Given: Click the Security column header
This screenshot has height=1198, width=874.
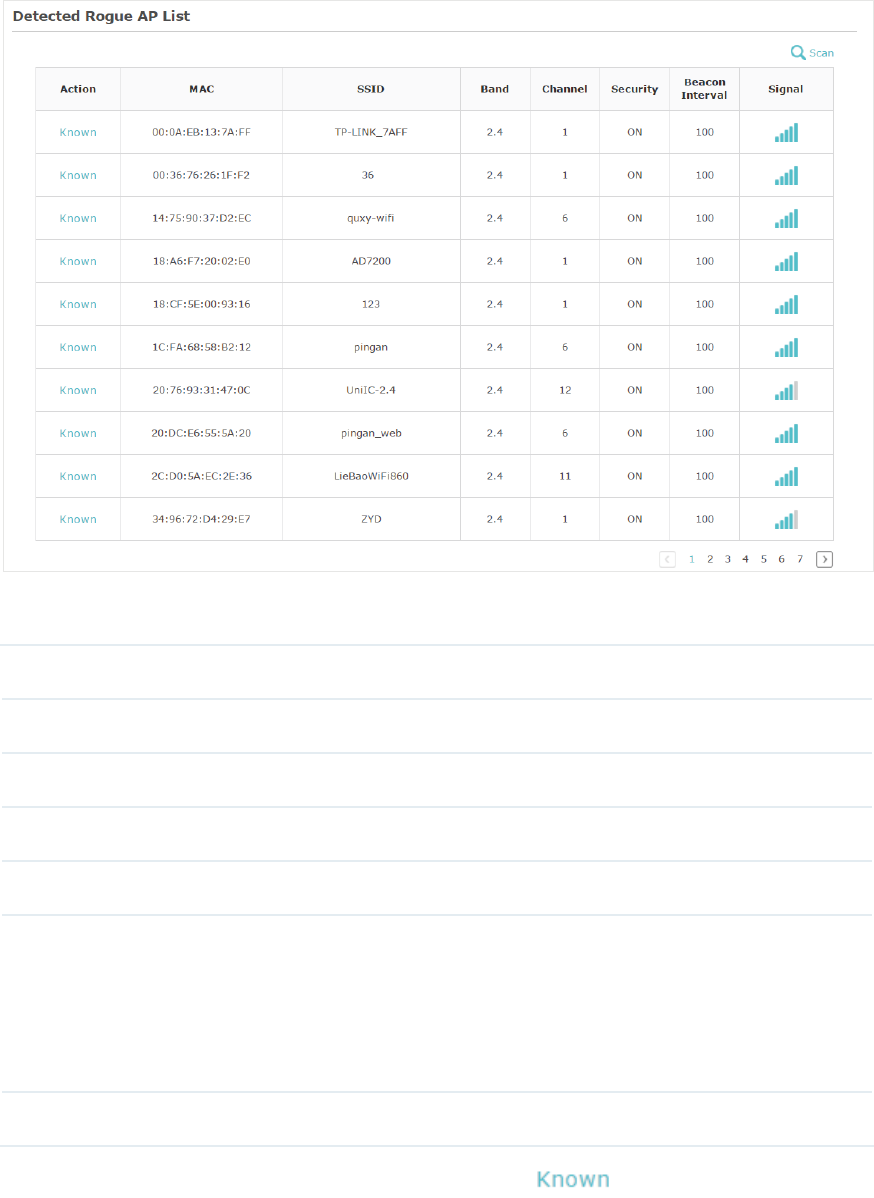Looking at the screenshot, I should pos(634,89).
